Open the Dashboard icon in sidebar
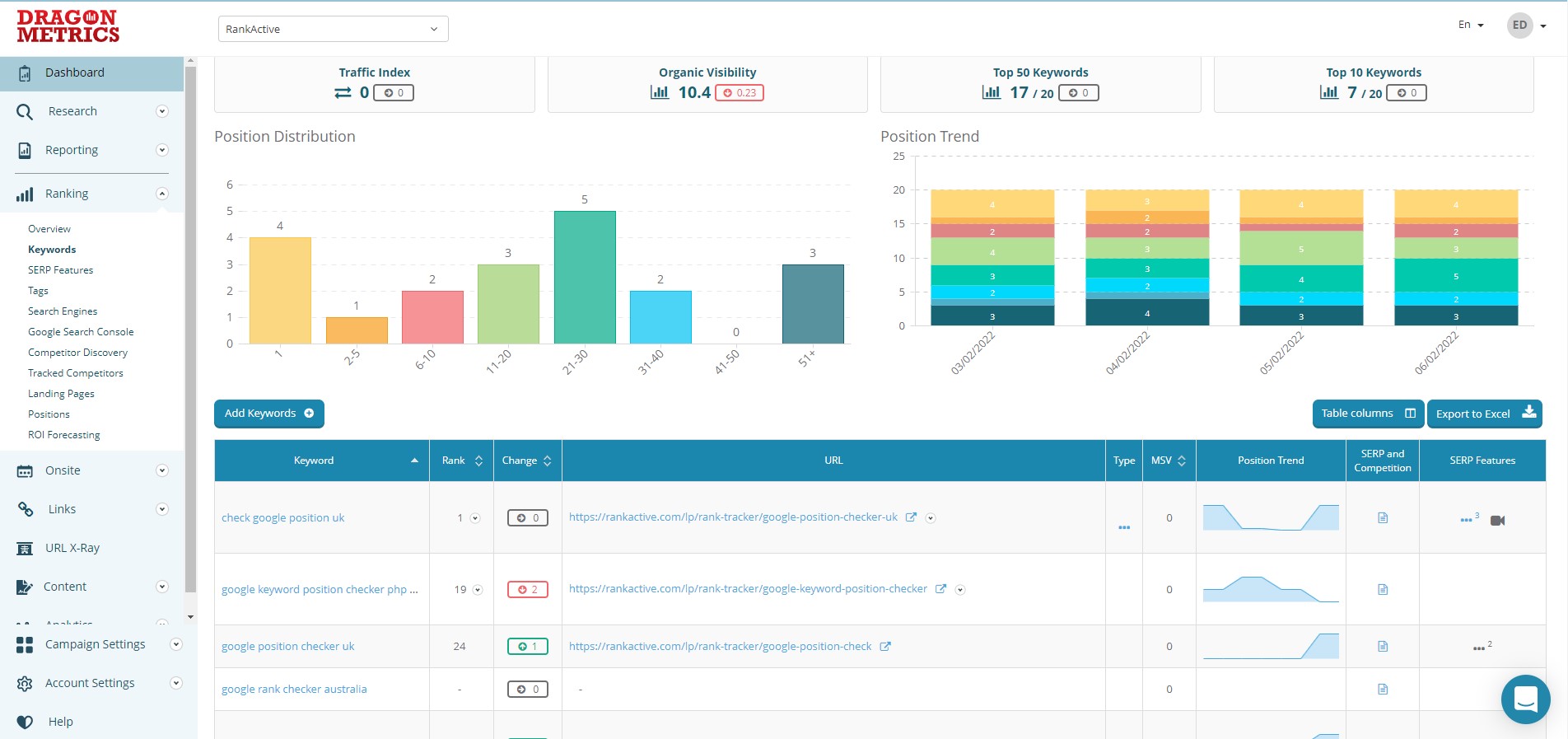The width and height of the screenshot is (1568, 739). pyautogui.click(x=25, y=73)
